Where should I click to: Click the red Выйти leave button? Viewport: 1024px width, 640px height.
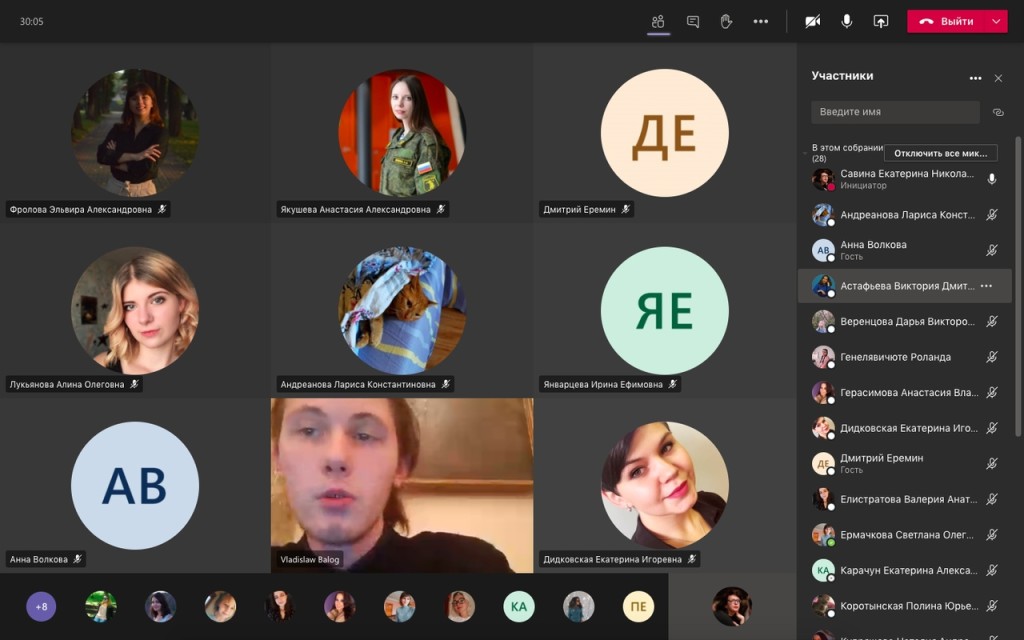947,22
